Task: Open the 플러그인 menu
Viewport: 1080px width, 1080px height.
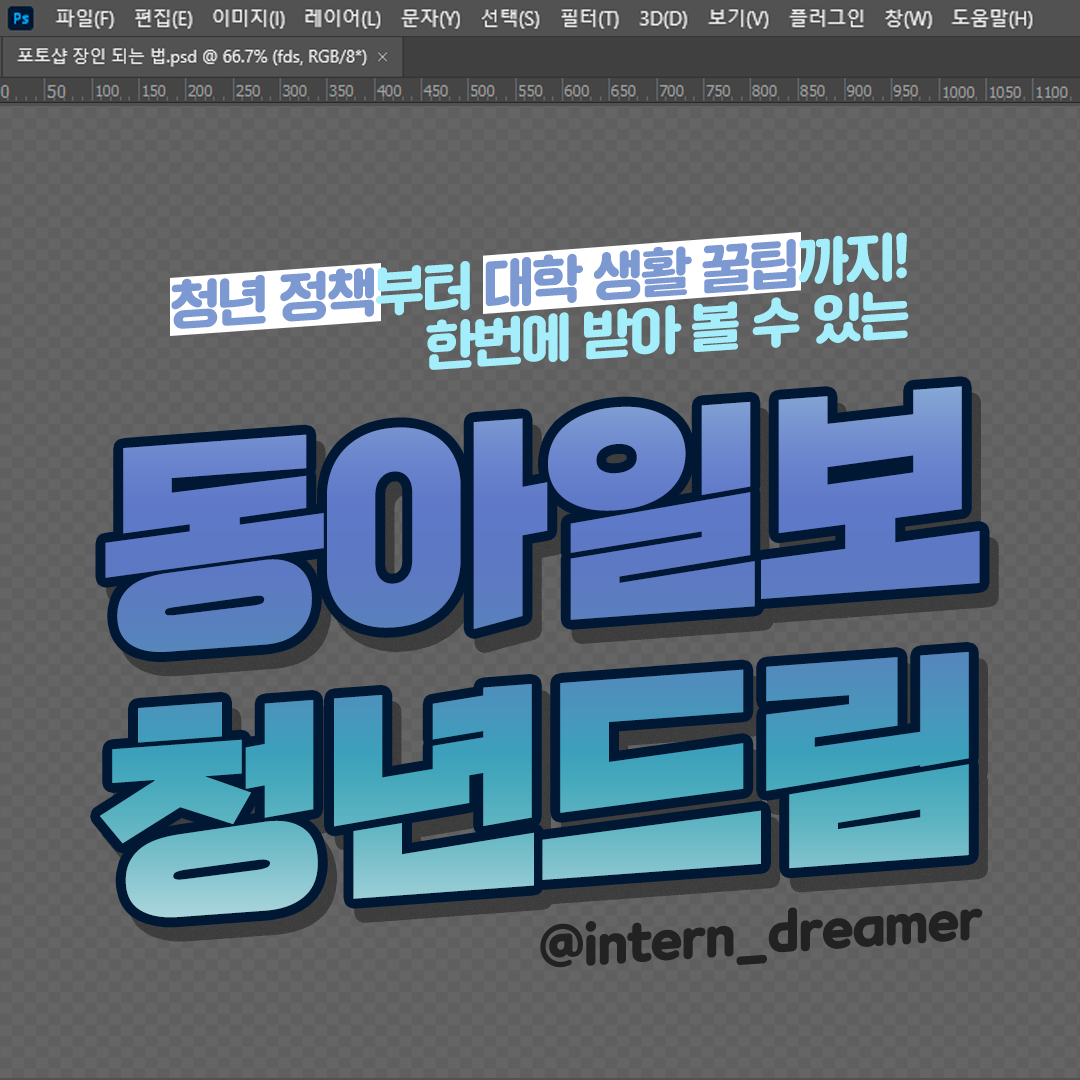Action: pos(826,19)
